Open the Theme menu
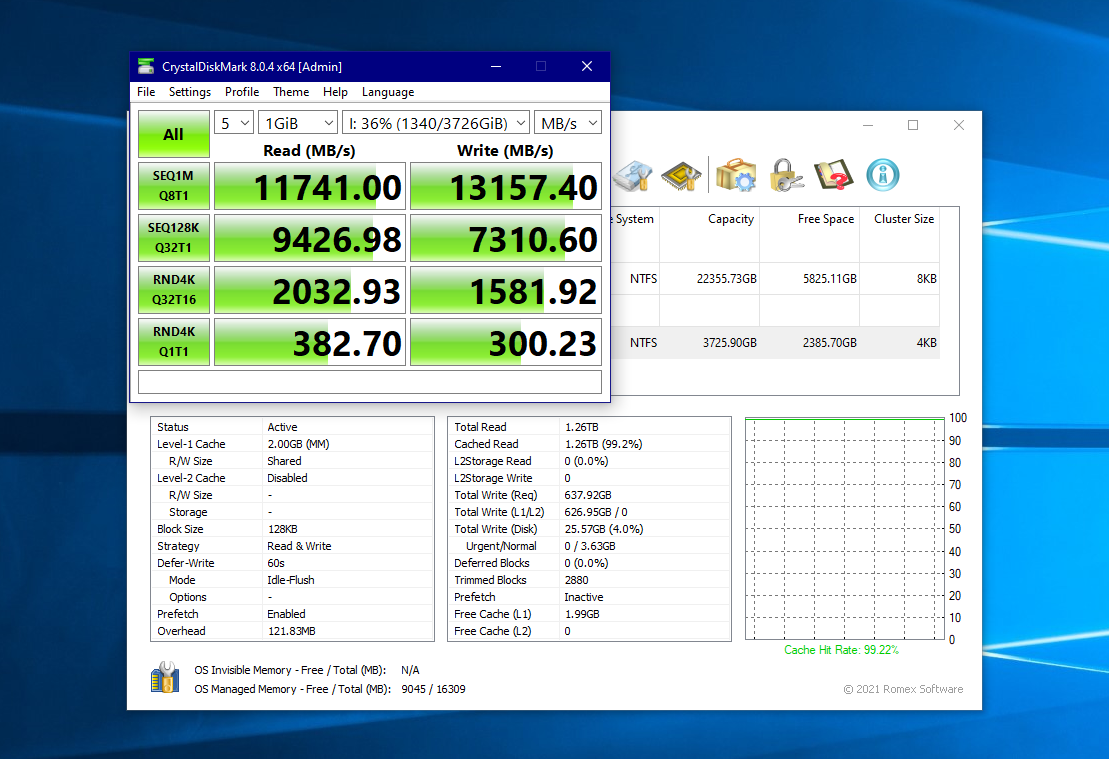The height and width of the screenshot is (759, 1109). click(291, 92)
